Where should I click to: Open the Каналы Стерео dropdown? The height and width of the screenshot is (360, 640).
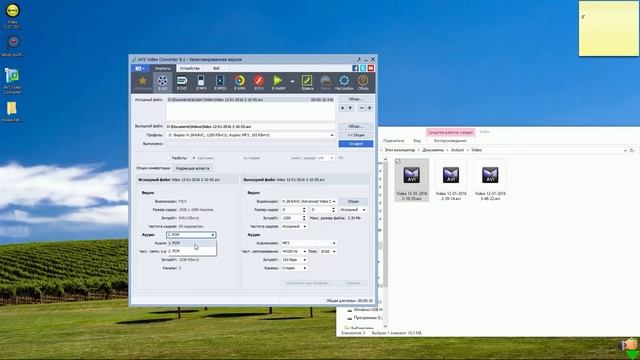[294, 268]
